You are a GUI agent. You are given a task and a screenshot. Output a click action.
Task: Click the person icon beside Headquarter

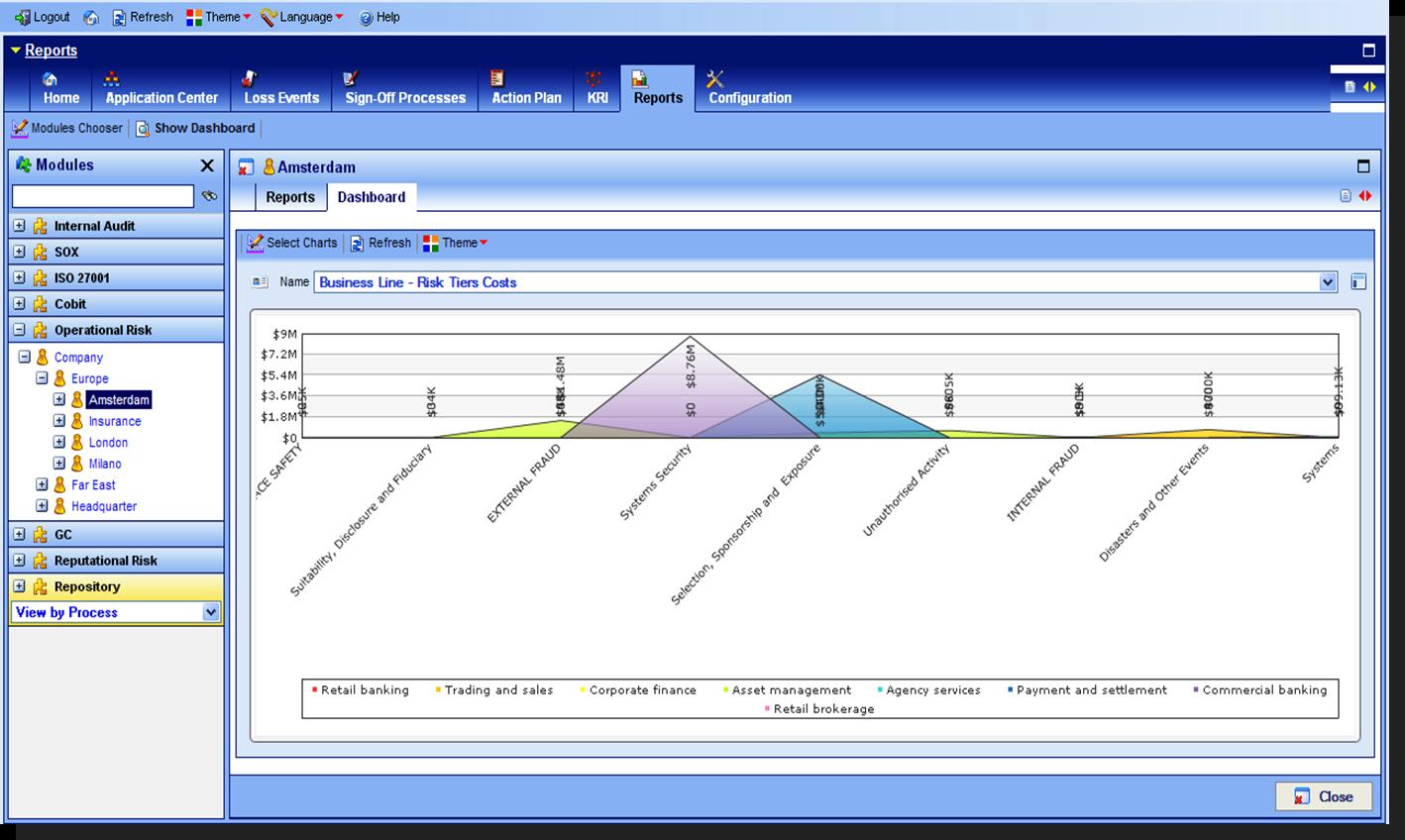pos(59,505)
